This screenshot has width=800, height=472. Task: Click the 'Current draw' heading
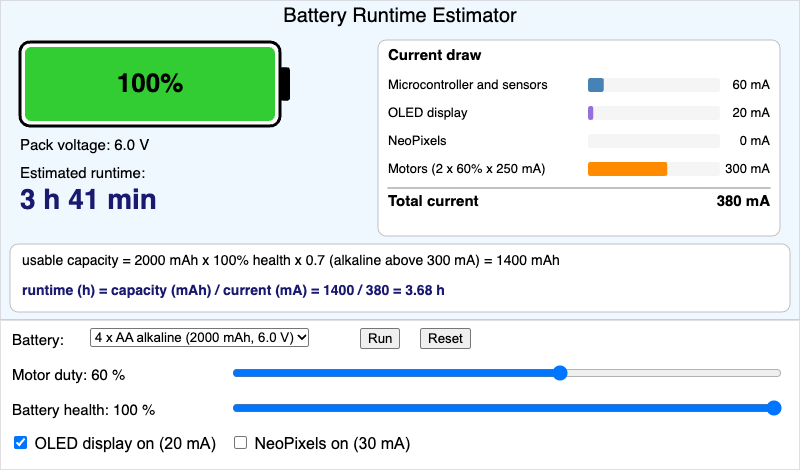pos(434,55)
